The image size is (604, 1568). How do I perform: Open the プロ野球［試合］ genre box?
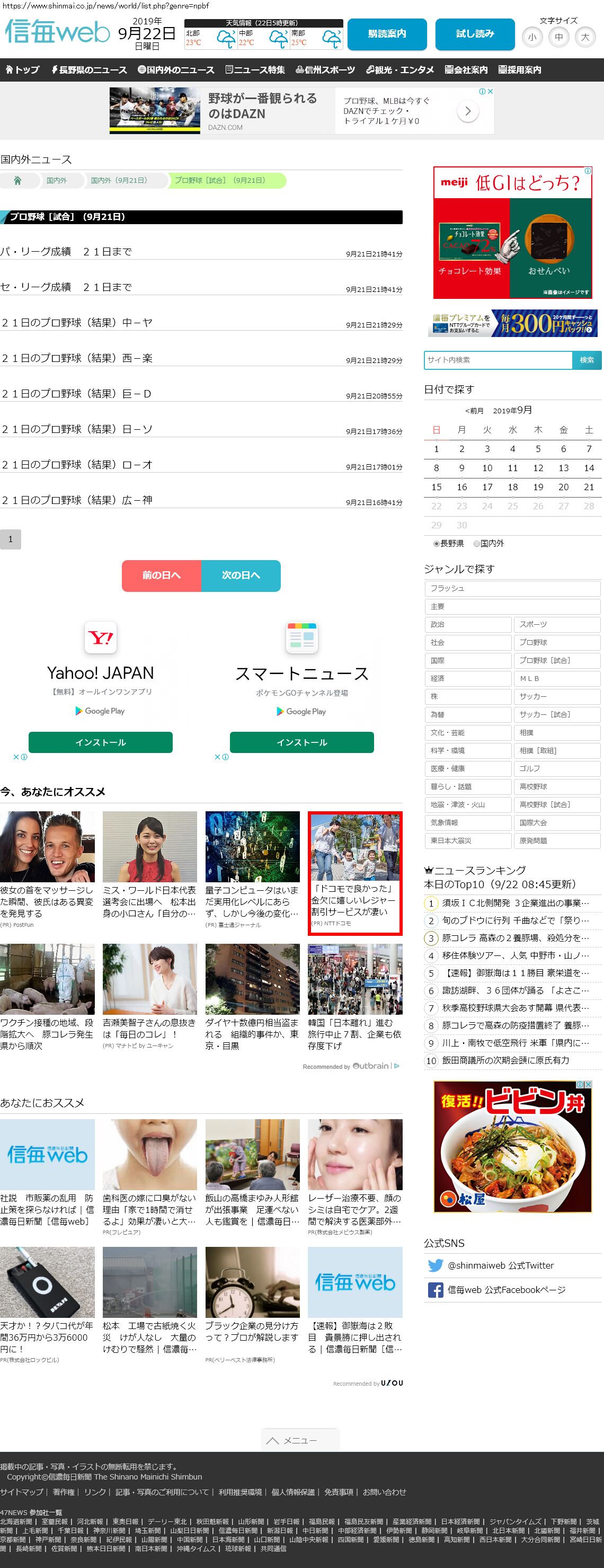[556, 660]
